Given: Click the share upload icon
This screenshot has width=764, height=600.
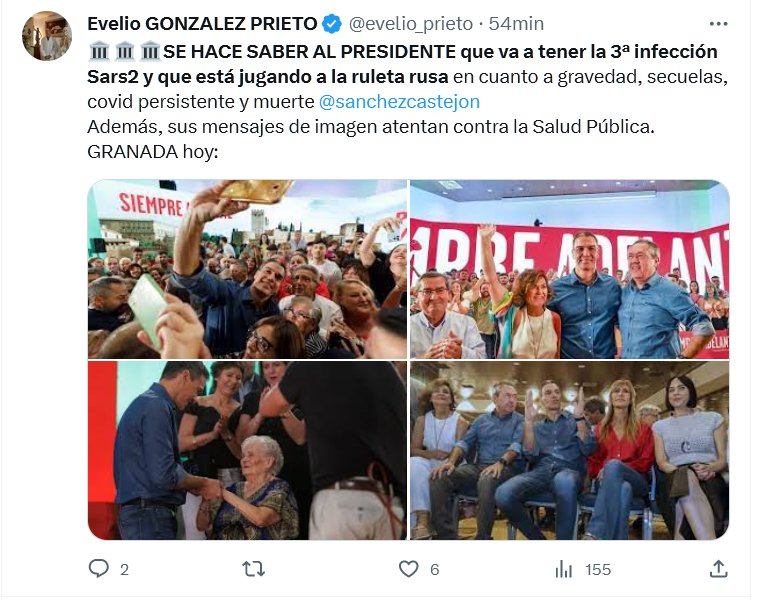Looking at the screenshot, I should (719, 568).
